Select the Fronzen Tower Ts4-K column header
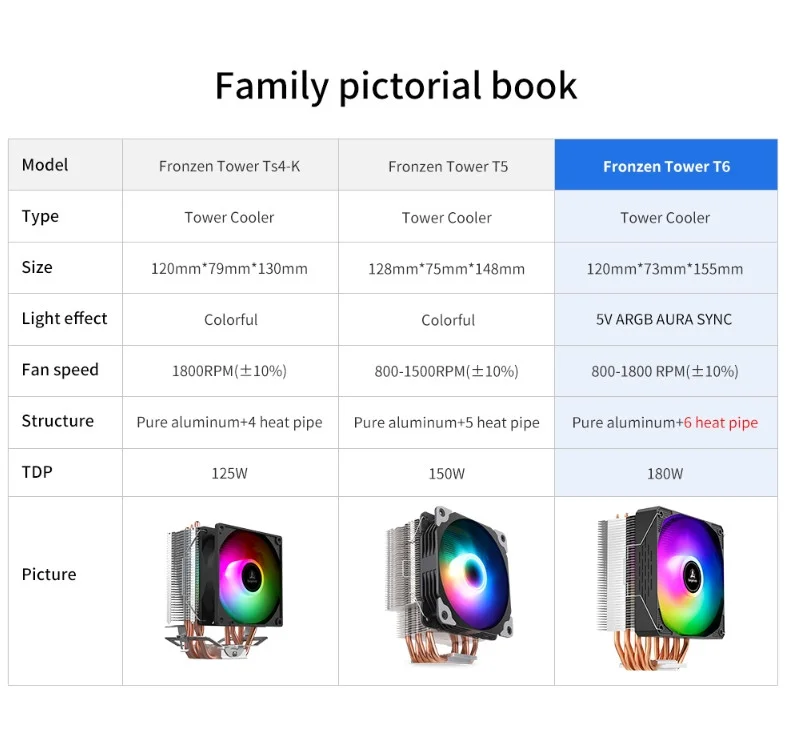Image resolution: width=790 pixels, height=747 pixels. click(x=230, y=166)
